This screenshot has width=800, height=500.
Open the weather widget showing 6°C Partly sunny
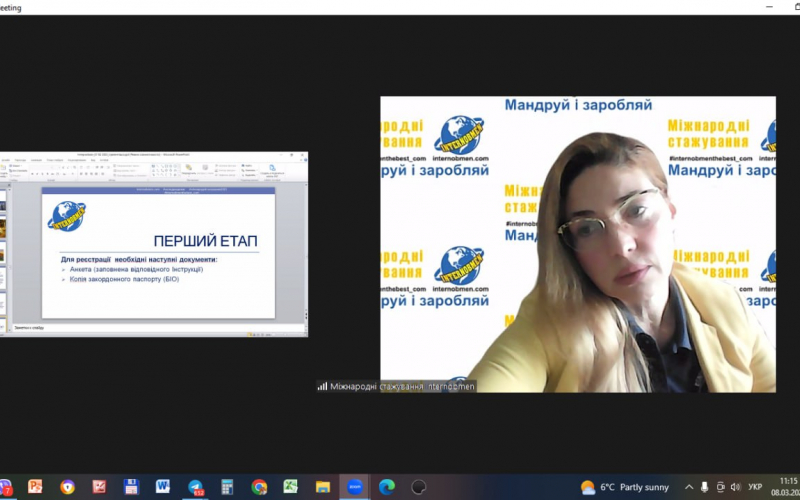624,487
